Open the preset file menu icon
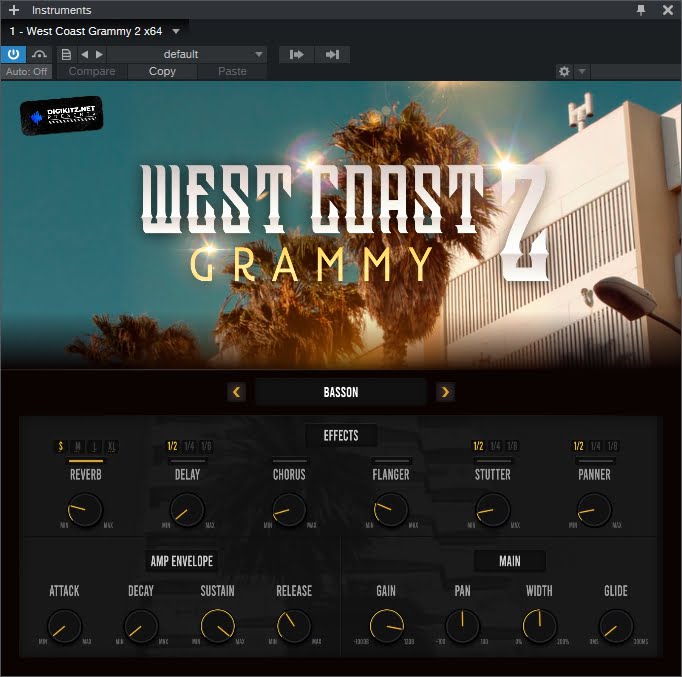The height and width of the screenshot is (677, 682). 66,54
